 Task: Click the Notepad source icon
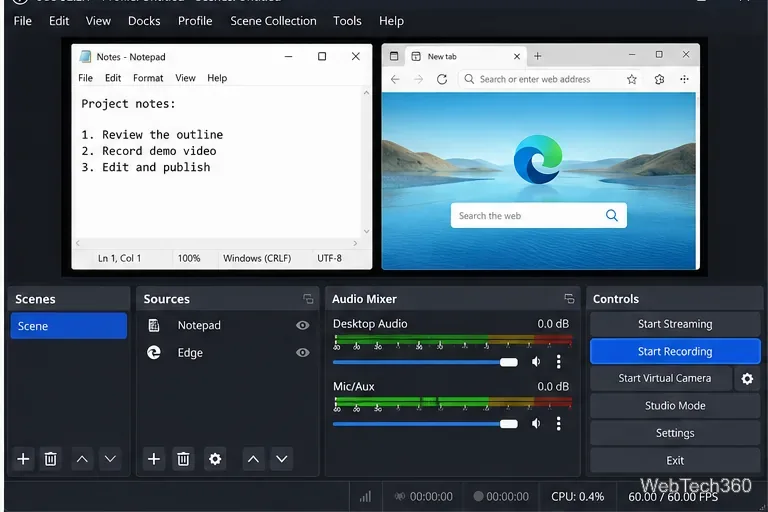pos(154,325)
